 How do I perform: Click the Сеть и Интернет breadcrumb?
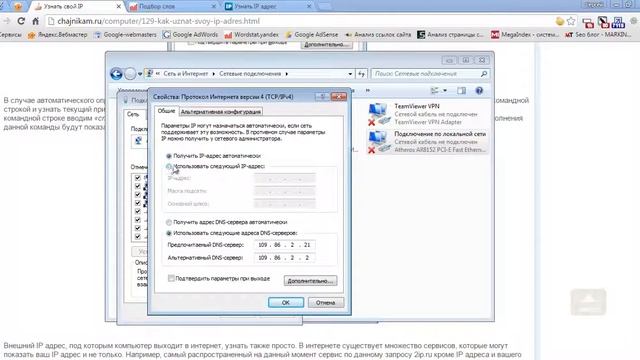(x=186, y=74)
